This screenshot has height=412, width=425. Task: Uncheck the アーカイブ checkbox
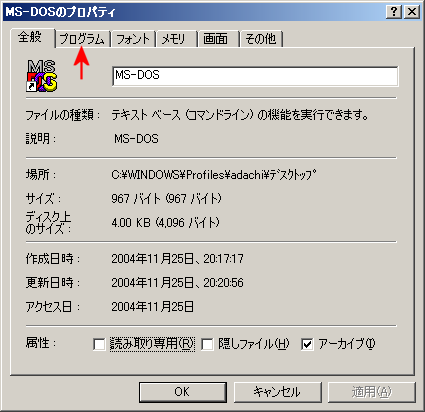307,344
